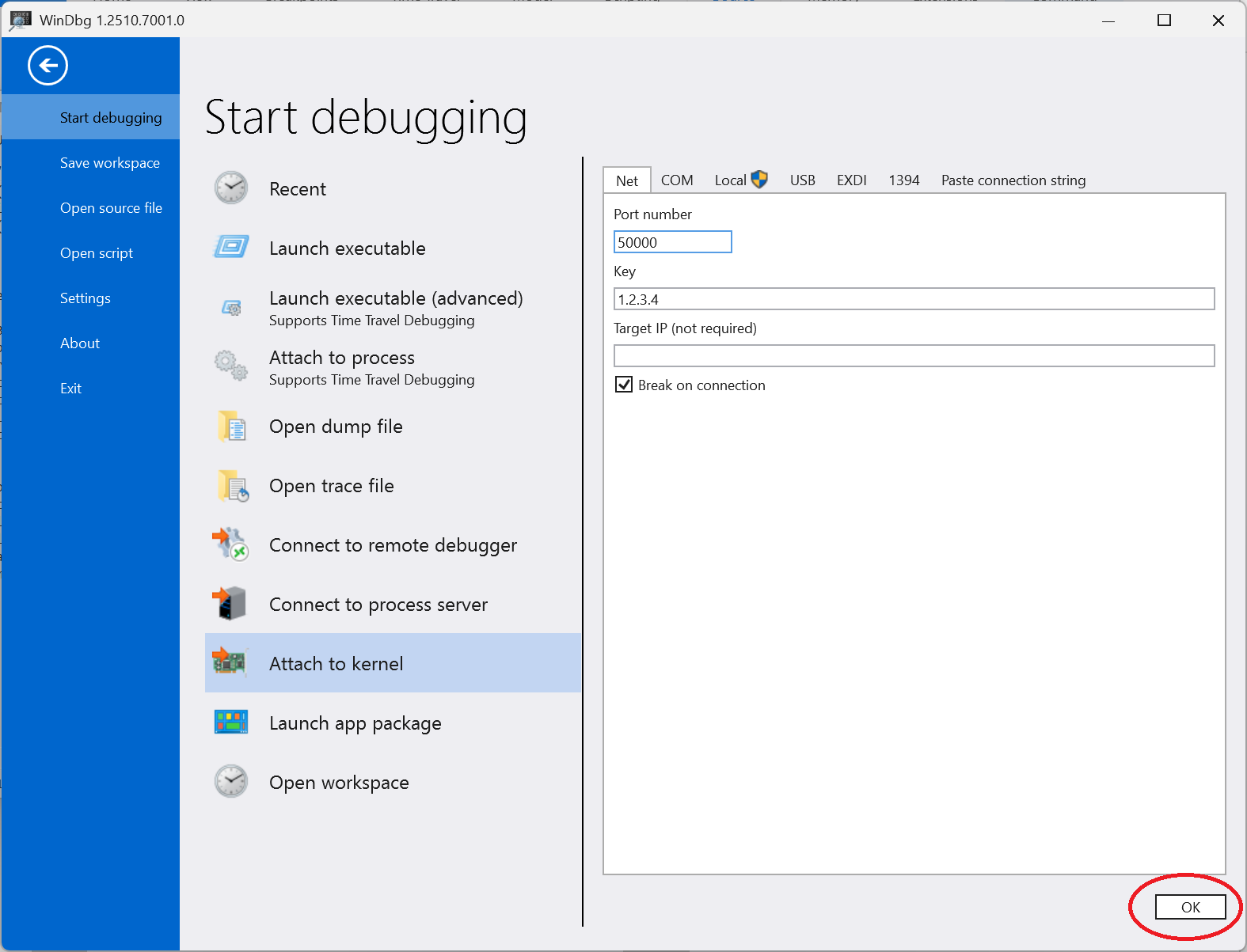This screenshot has height=952, width=1247.
Task: Select Save workspace in sidebar
Action: [91, 162]
